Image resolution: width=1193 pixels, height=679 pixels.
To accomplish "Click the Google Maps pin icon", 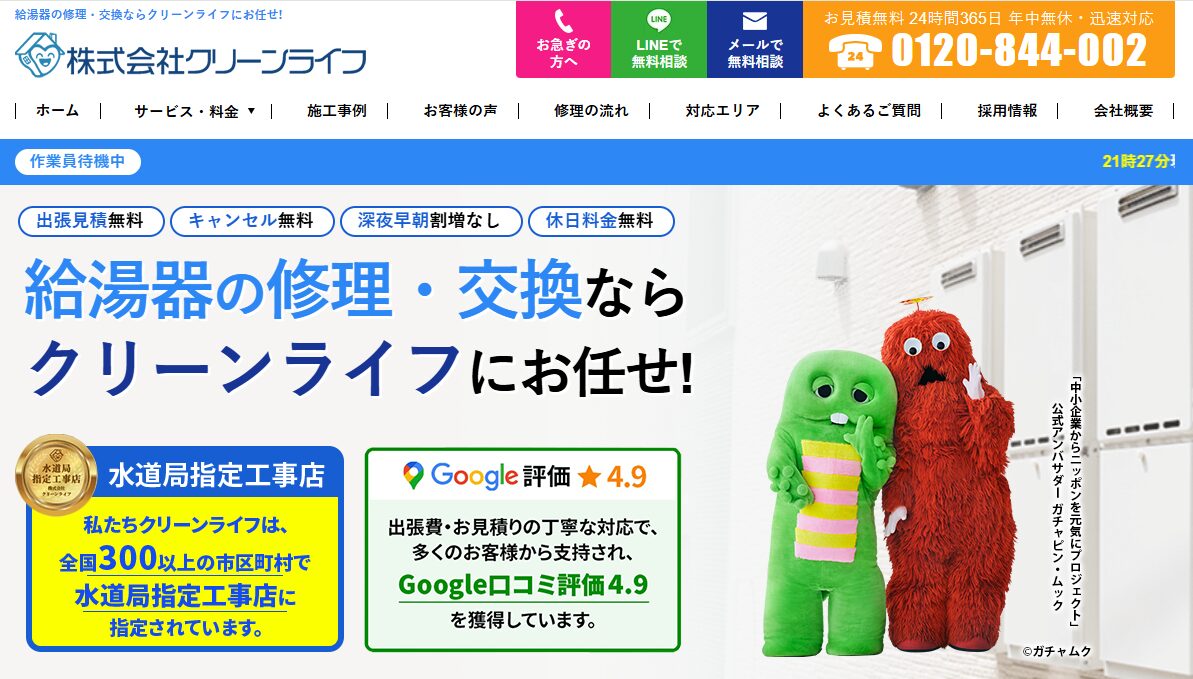I will [x=412, y=476].
